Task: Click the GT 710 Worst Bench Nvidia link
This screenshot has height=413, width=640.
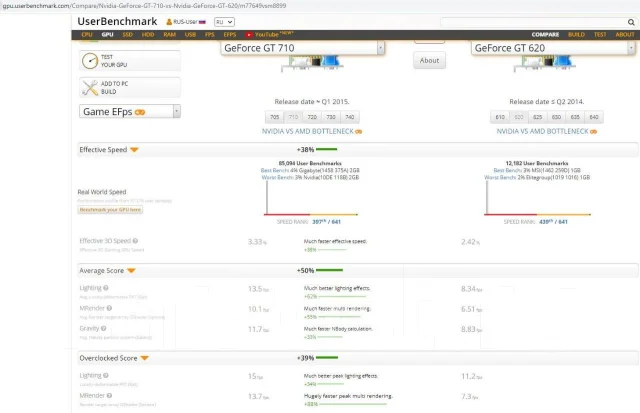Action: [x=310, y=177]
